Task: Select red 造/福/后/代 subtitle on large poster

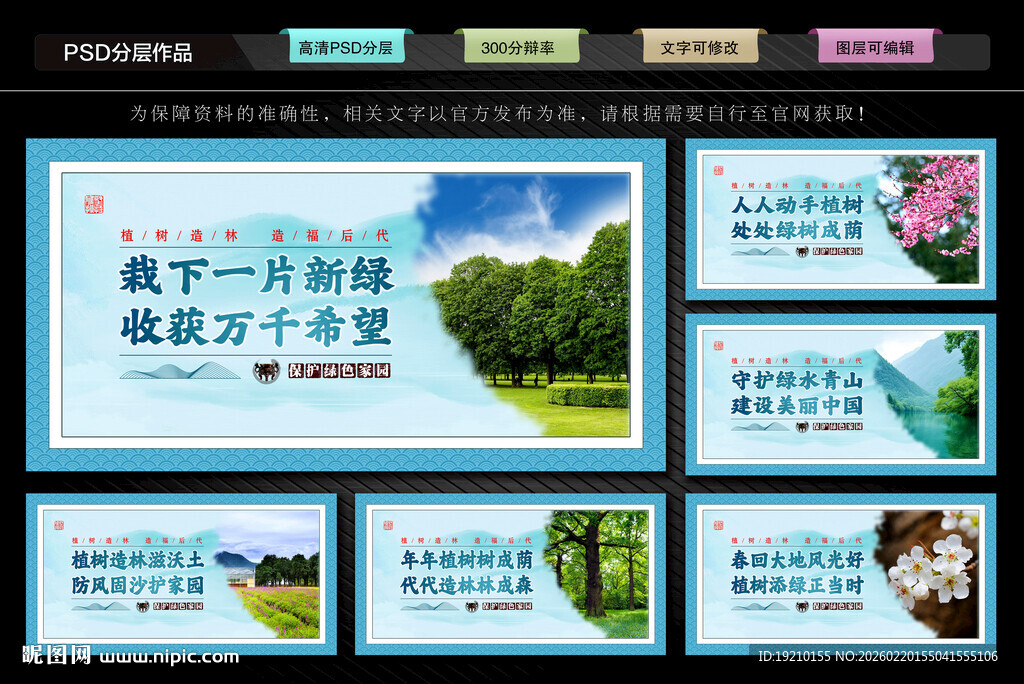Action: (x=330, y=236)
